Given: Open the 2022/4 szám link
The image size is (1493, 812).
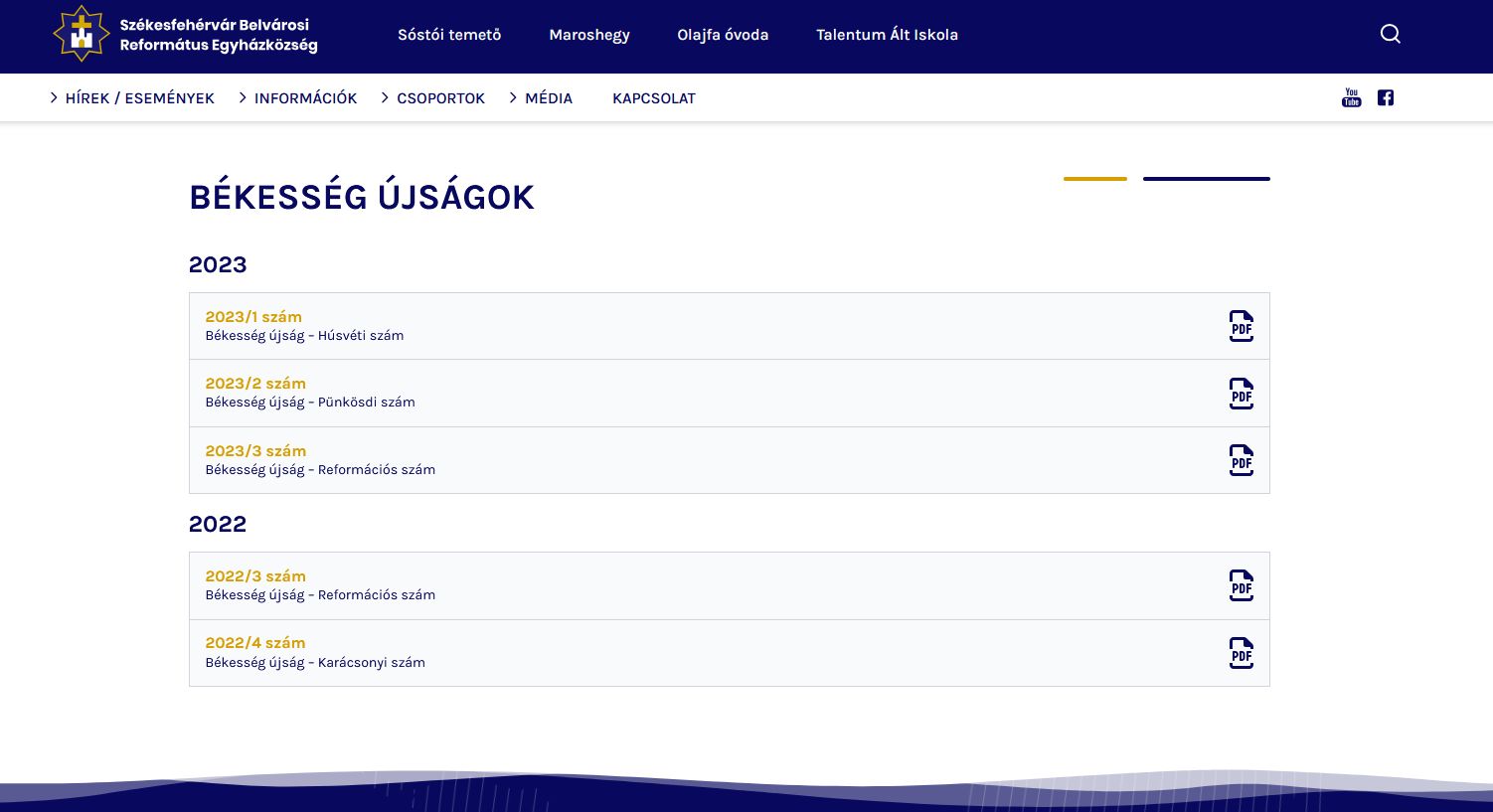Looking at the screenshot, I should (255, 643).
